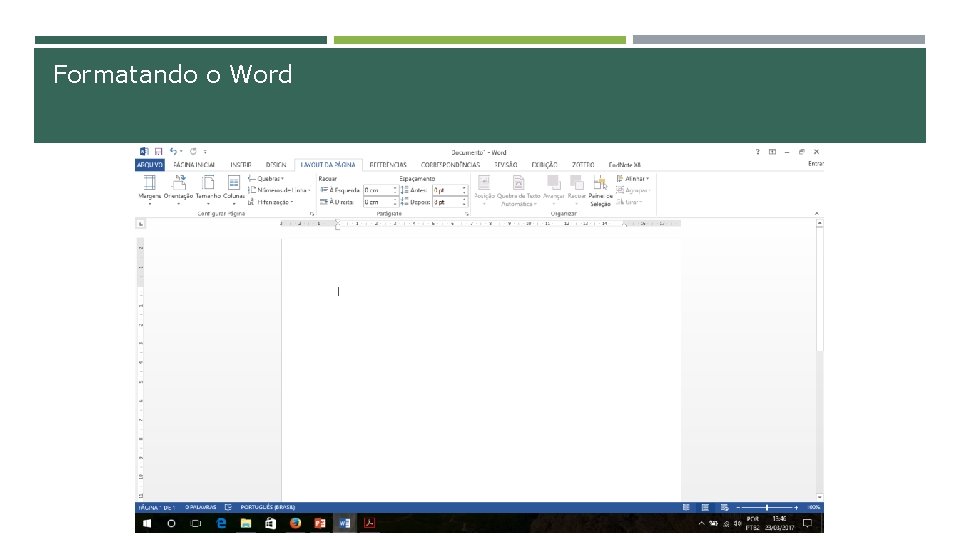
Task: Open the Parágrafo dialog launcher
Action: [x=467, y=214]
